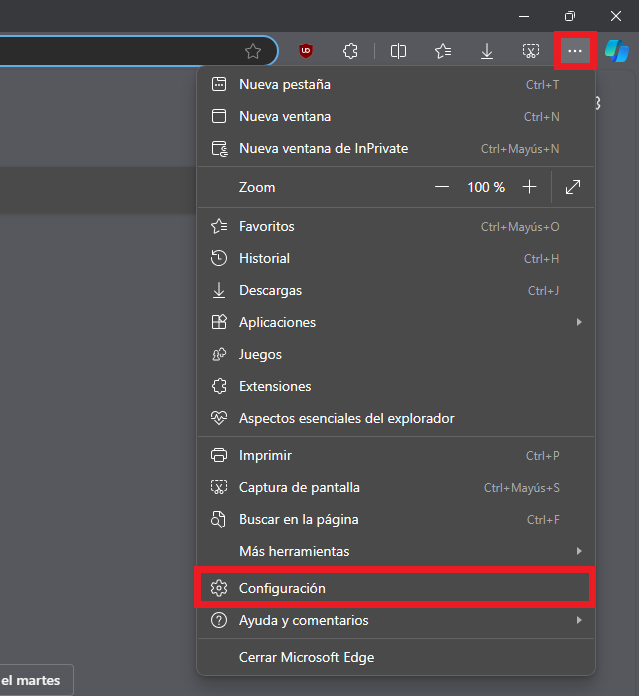The height and width of the screenshot is (696, 639).
Task: Open the Extensions puzzle toolbar icon
Action: coord(350,51)
